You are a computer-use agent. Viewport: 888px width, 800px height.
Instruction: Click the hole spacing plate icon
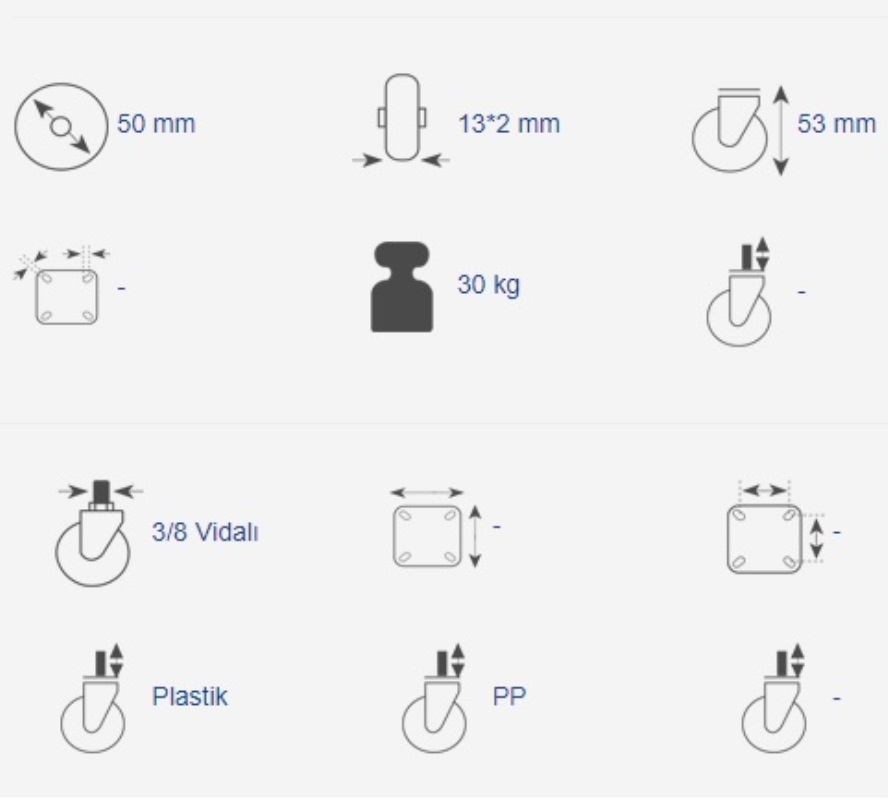(x=775, y=527)
